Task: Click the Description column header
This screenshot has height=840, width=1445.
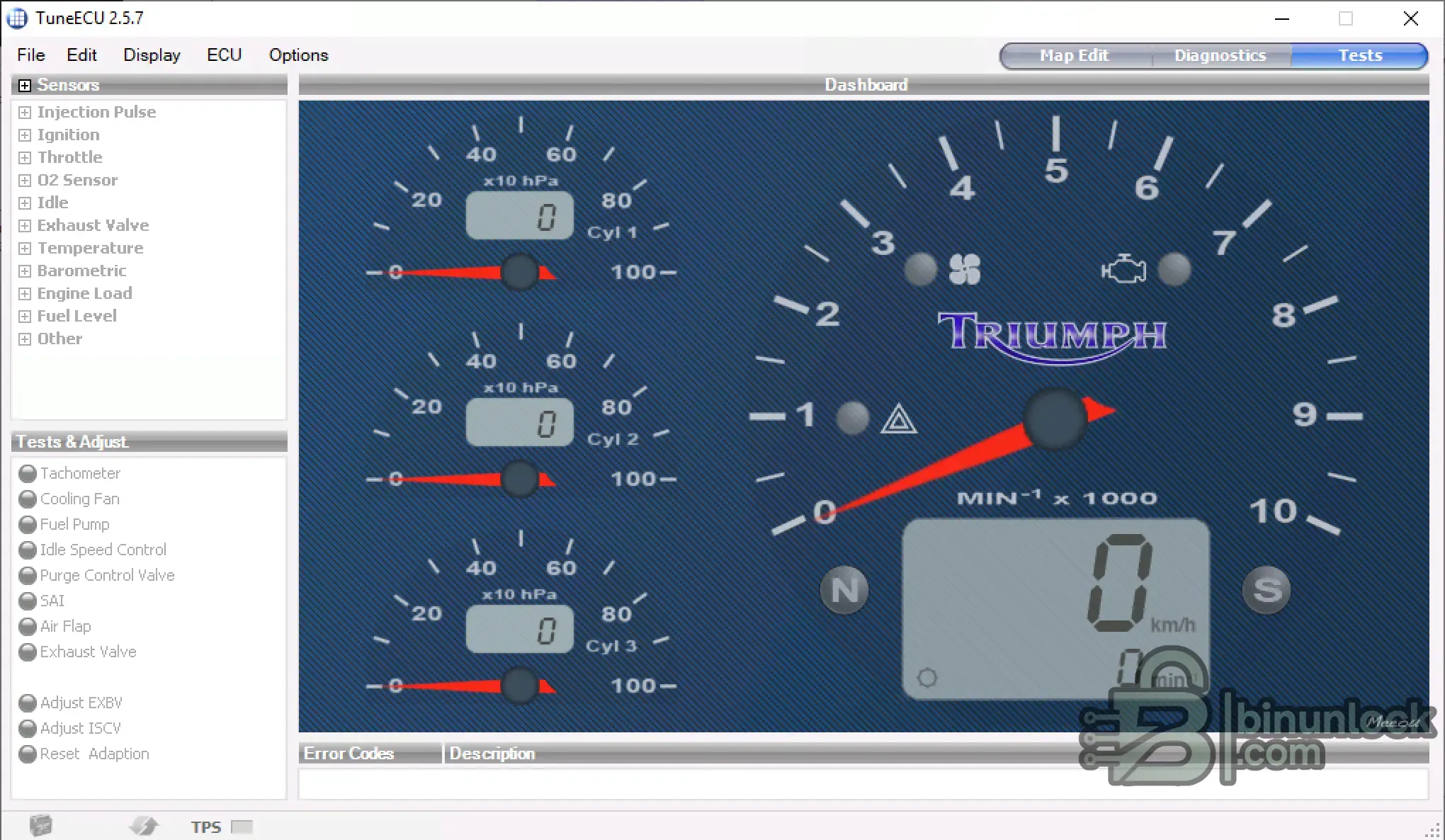Action: pos(936,754)
